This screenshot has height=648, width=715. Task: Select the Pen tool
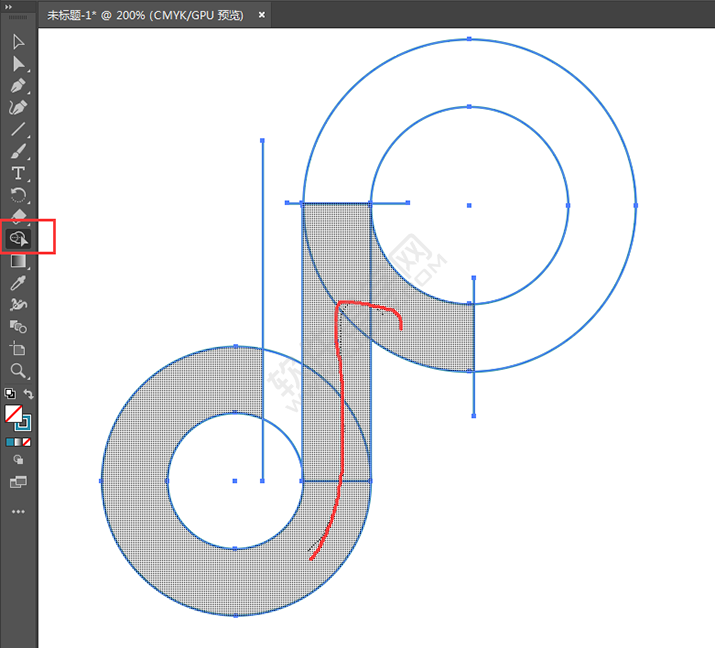click(x=18, y=86)
